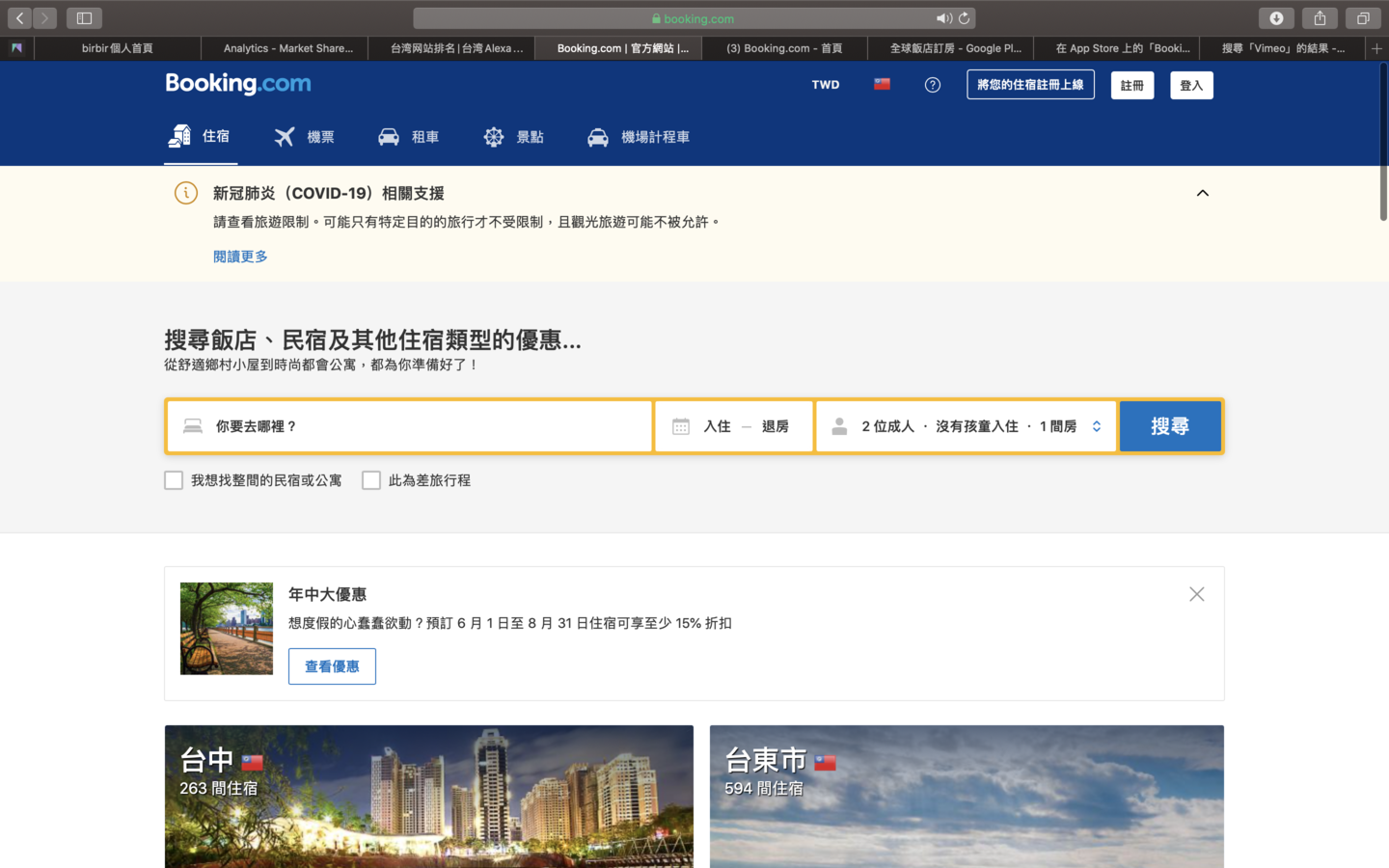Click the person icon in guests field
1389x868 pixels.
[839, 426]
